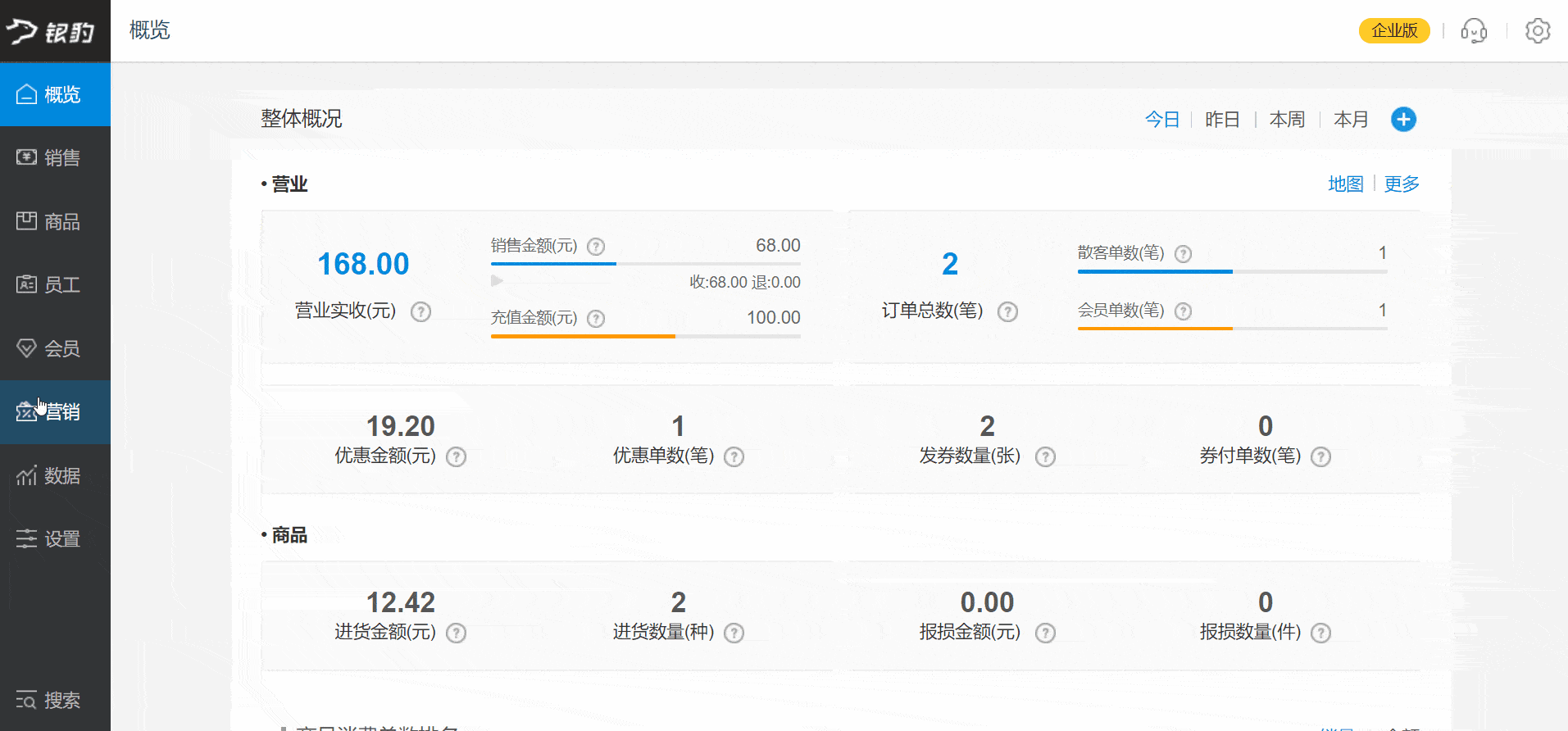Screen dimensions: 1568x731
Task: Click help icon next to 销售金额(元)
Action: [x=597, y=247]
